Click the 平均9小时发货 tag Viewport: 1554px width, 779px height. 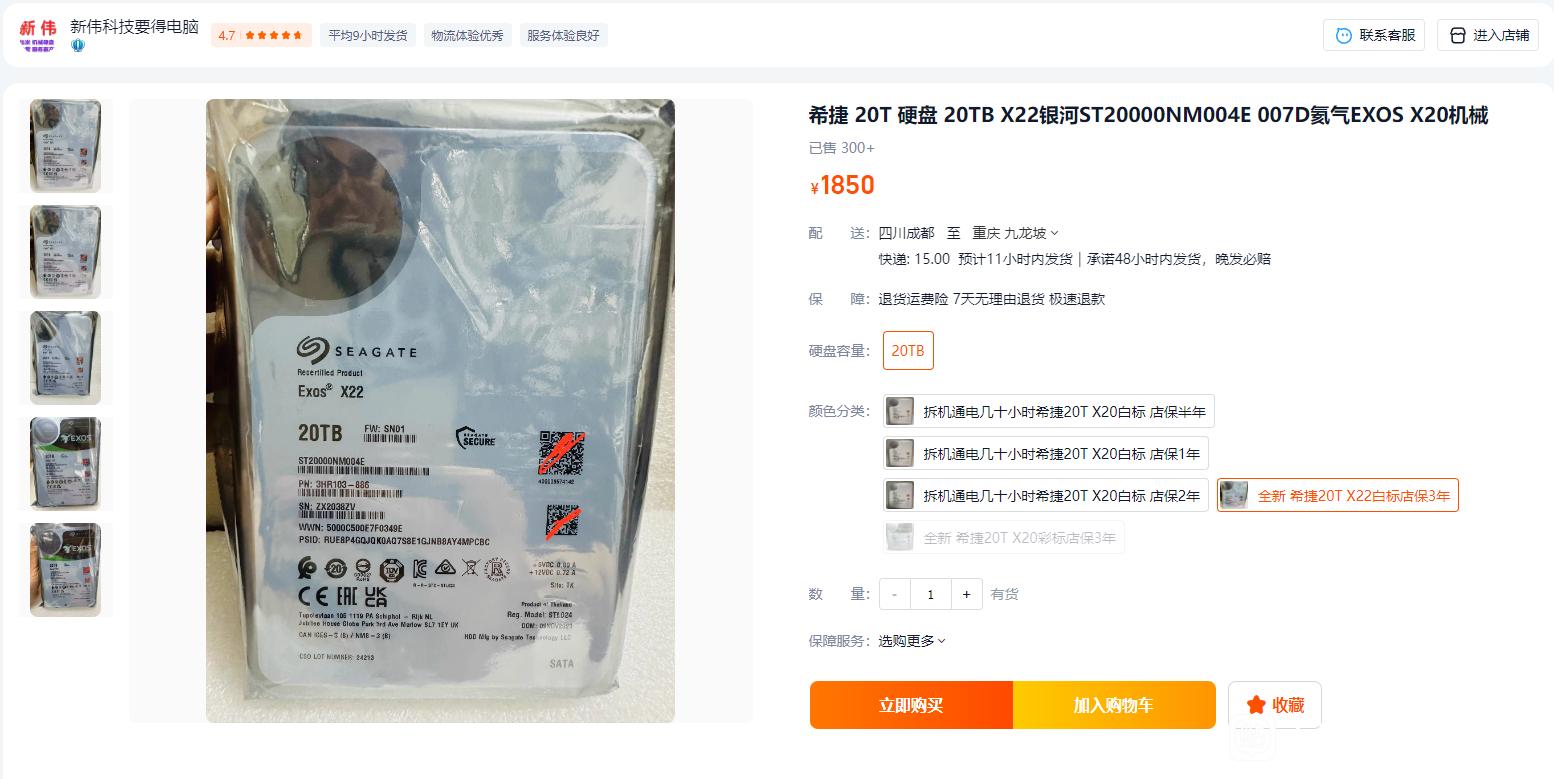368,35
